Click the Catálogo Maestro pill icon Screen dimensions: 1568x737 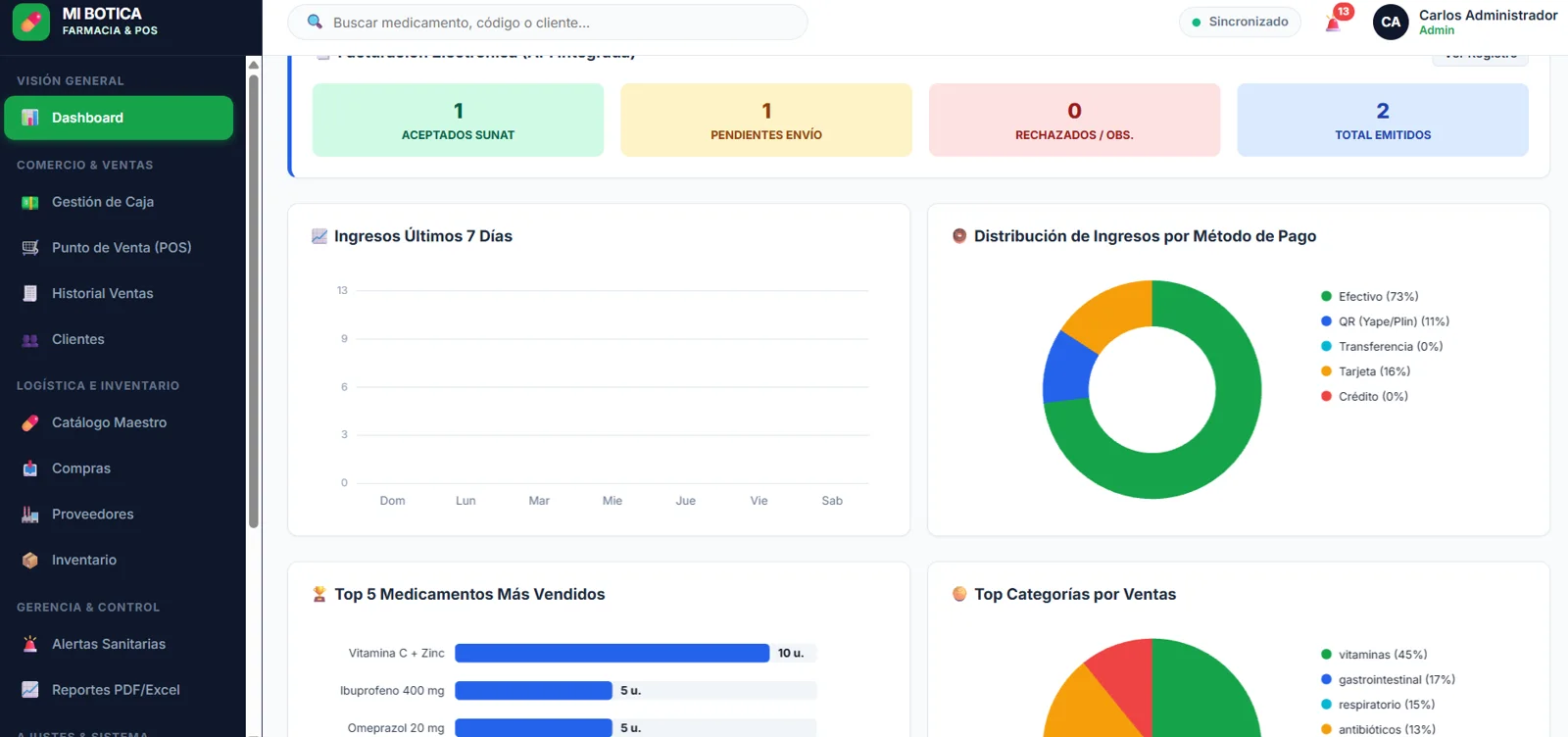tap(30, 422)
